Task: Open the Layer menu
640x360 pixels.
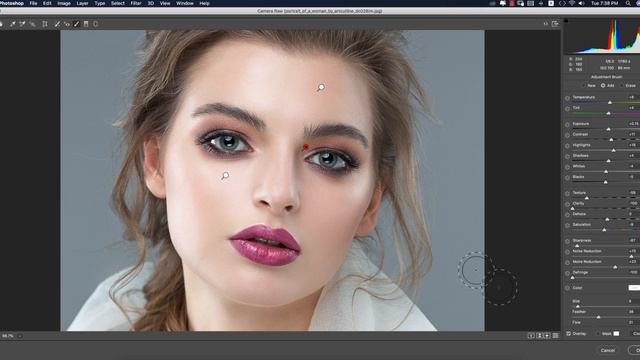Action: coord(82,3)
